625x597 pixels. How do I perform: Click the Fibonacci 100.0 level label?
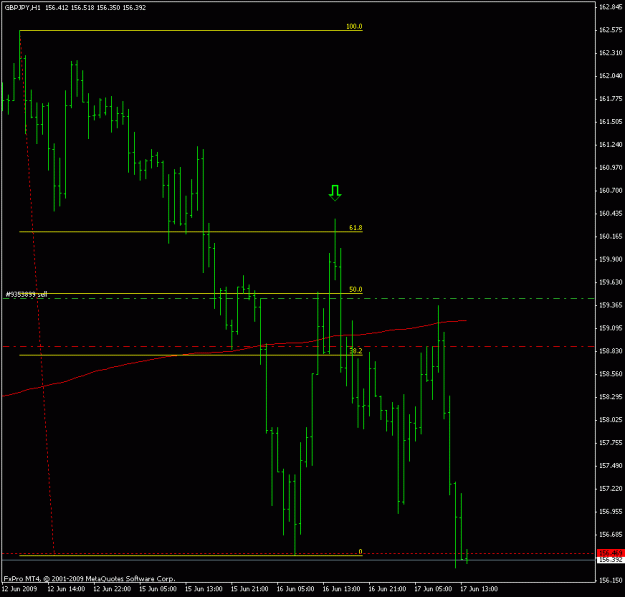click(354, 27)
